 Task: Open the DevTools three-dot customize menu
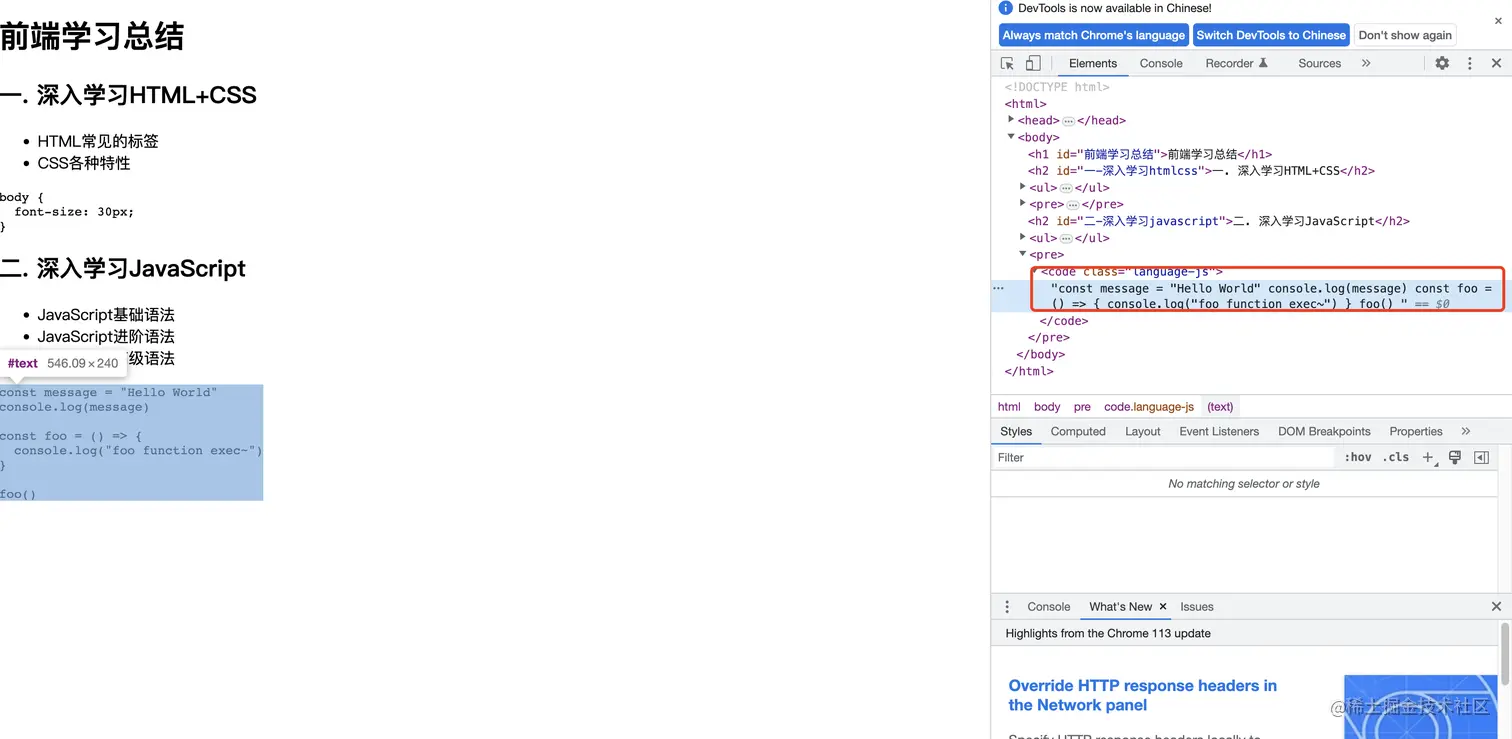1470,63
